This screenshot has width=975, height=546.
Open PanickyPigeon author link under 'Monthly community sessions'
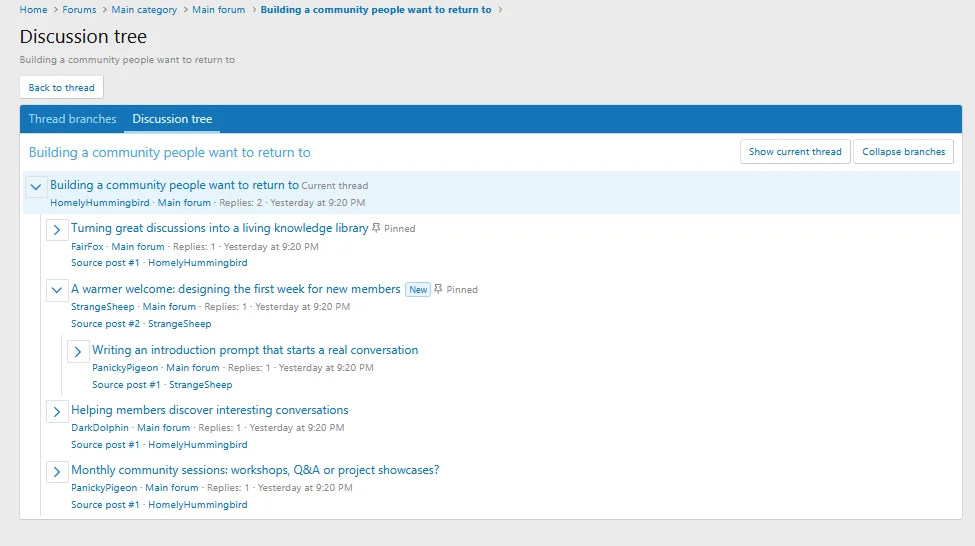click(104, 488)
